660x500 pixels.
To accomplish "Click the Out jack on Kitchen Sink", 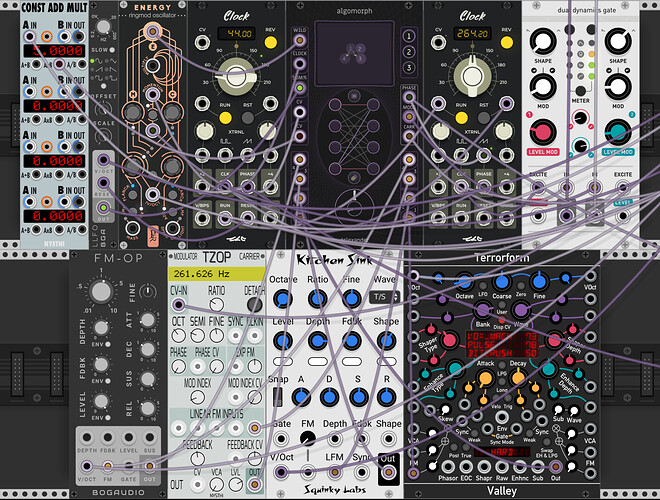I will pos(388,472).
